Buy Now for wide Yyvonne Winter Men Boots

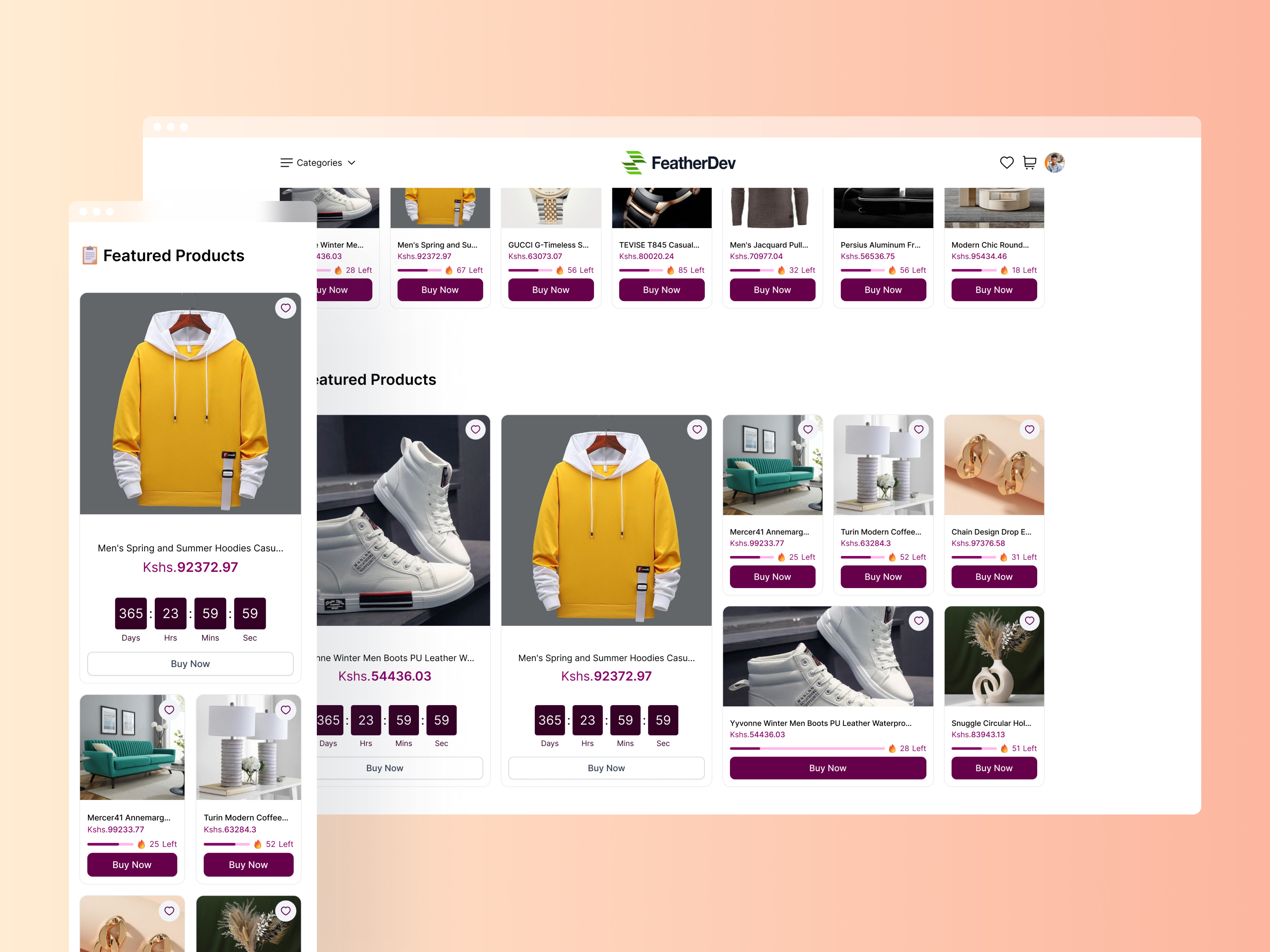(x=828, y=768)
